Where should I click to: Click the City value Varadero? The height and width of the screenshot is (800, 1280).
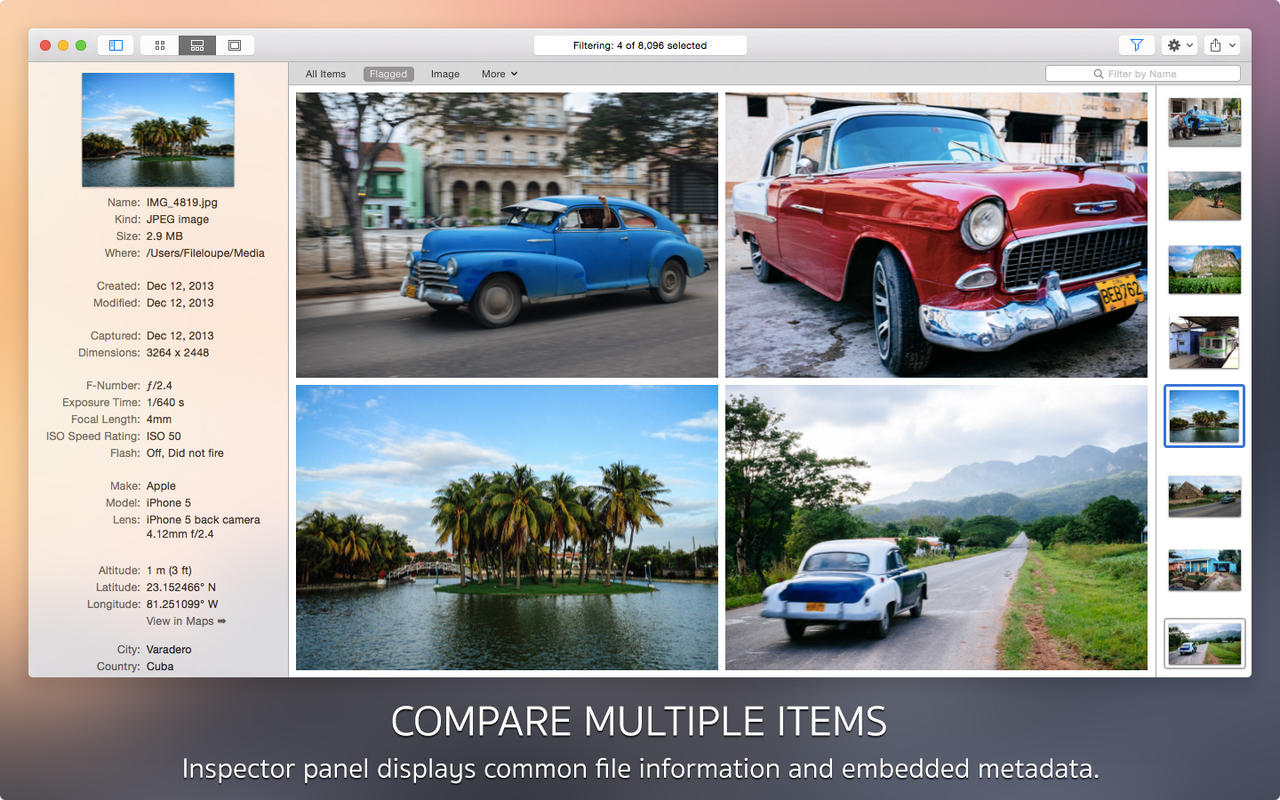(x=169, y=650)
